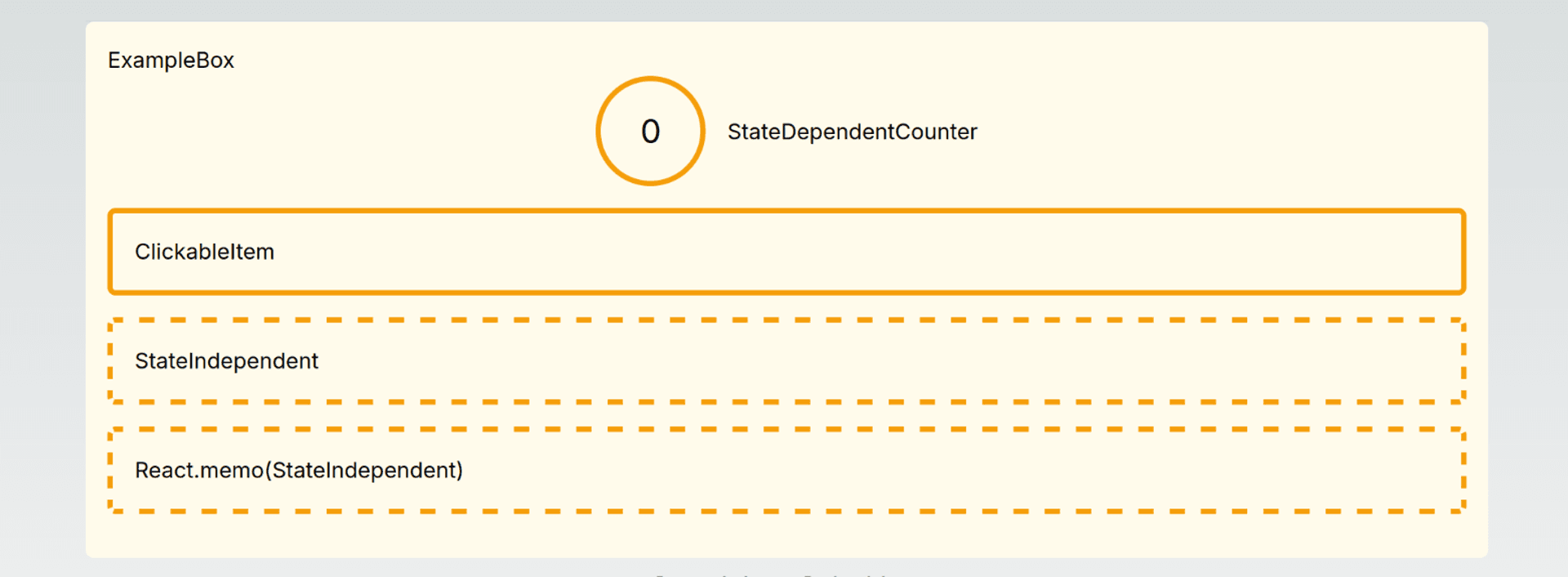
Task: Click the orange ring of the counter
Action: [599, 131]
